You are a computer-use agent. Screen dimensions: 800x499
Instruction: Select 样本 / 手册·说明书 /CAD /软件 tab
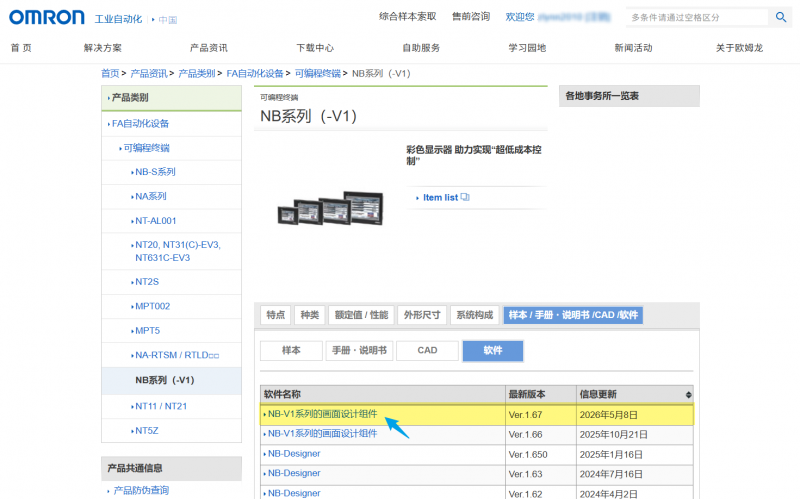point(573,315)
